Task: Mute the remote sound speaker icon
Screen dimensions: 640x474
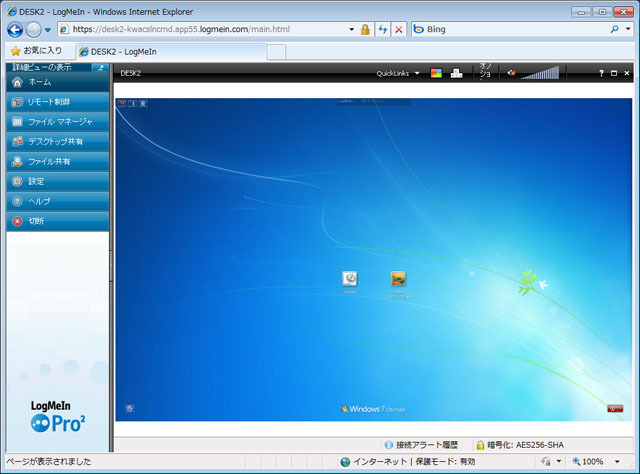Action: 511,73
